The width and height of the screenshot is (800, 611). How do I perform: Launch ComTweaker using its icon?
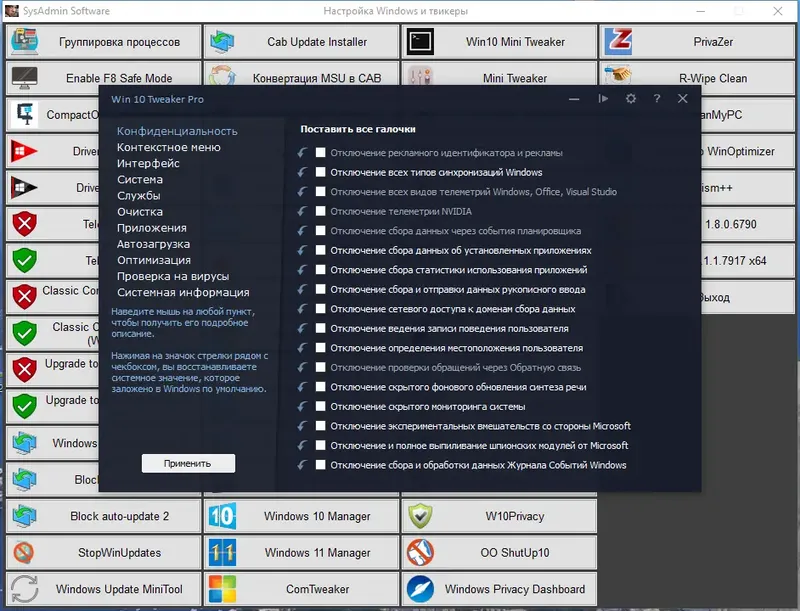pos(223,588)
